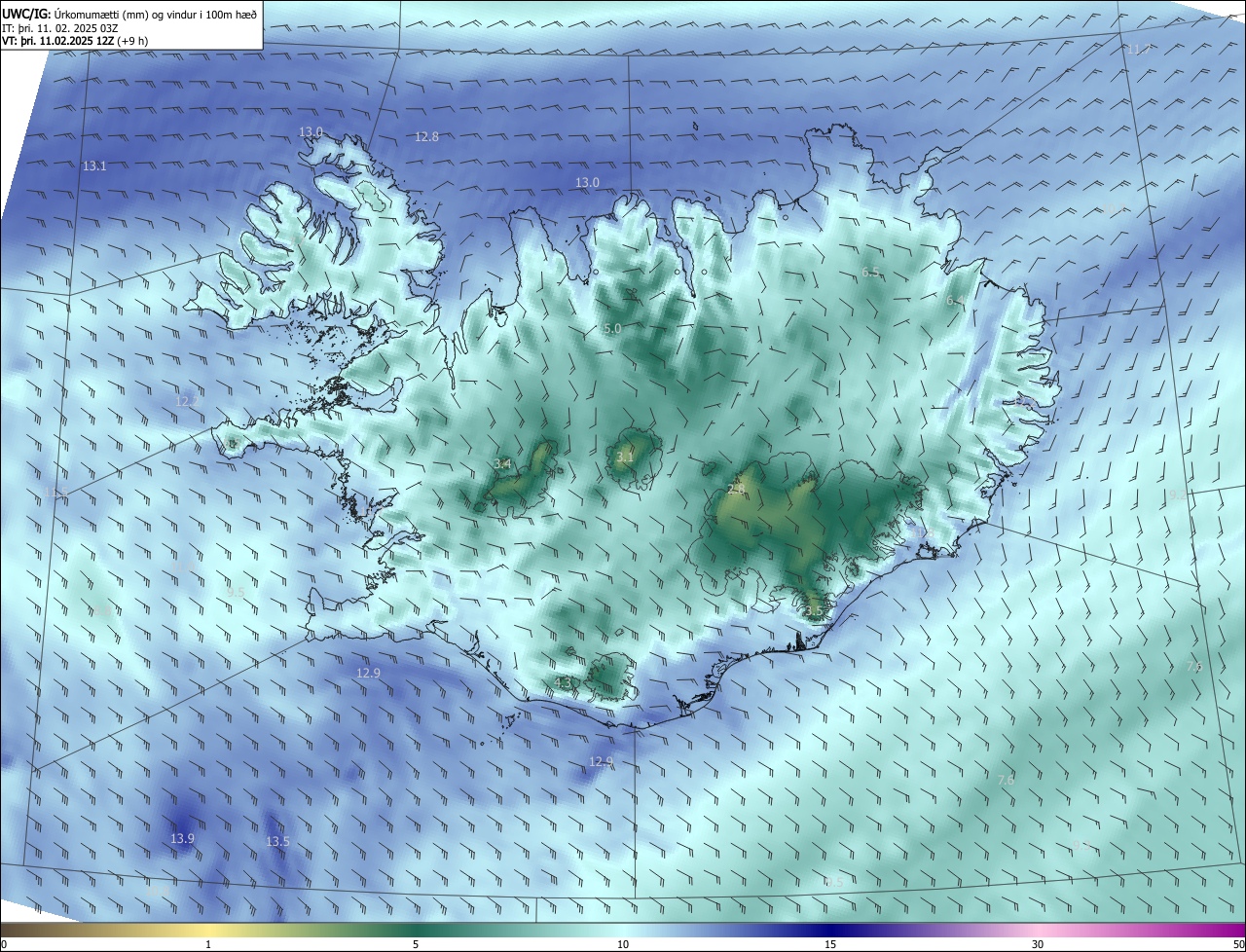Click the 6.4 value label on the map

[955, 302]
